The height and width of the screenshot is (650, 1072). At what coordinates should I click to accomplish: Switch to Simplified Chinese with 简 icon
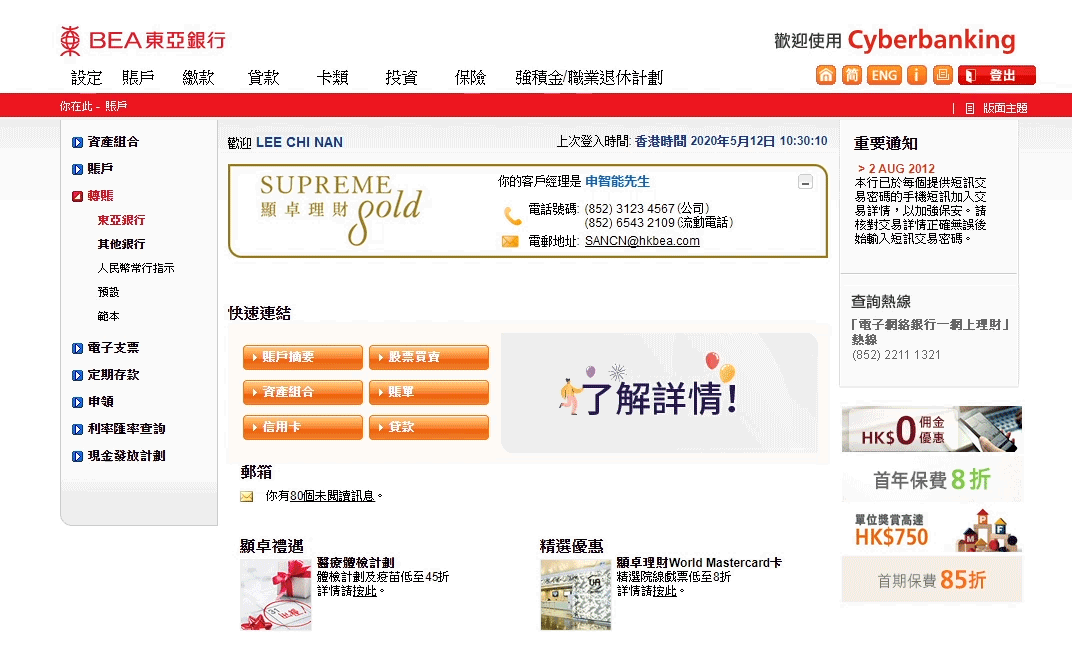pos(851,75)
